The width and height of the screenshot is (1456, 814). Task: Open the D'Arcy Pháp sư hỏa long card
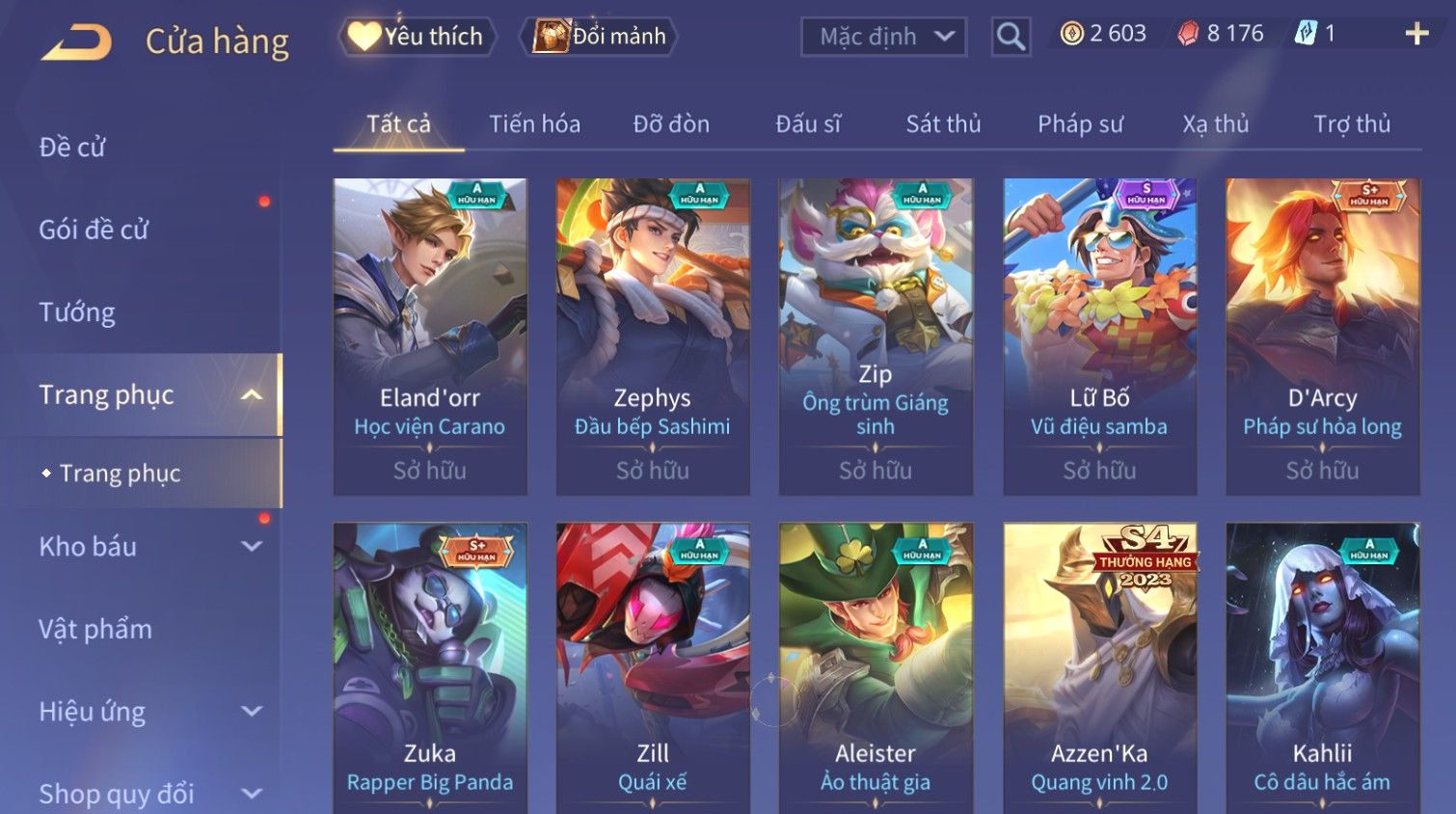[1322, 337]
